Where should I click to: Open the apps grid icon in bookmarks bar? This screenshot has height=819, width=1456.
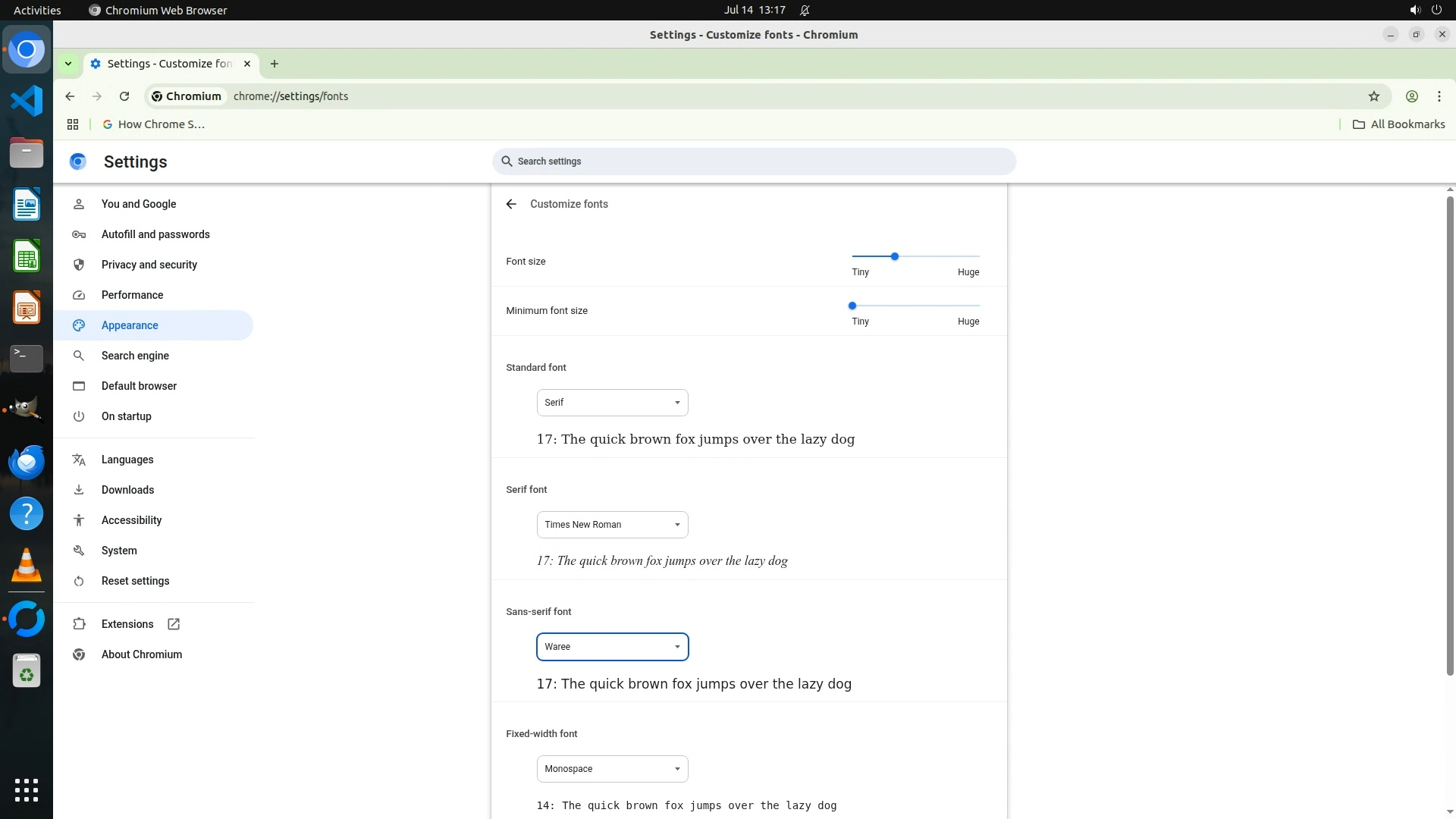click(73, 124)
